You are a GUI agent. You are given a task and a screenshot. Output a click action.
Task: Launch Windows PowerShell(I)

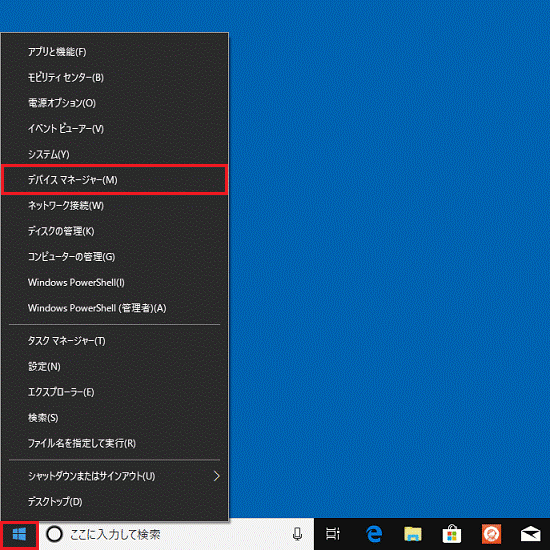click(115, 283)
